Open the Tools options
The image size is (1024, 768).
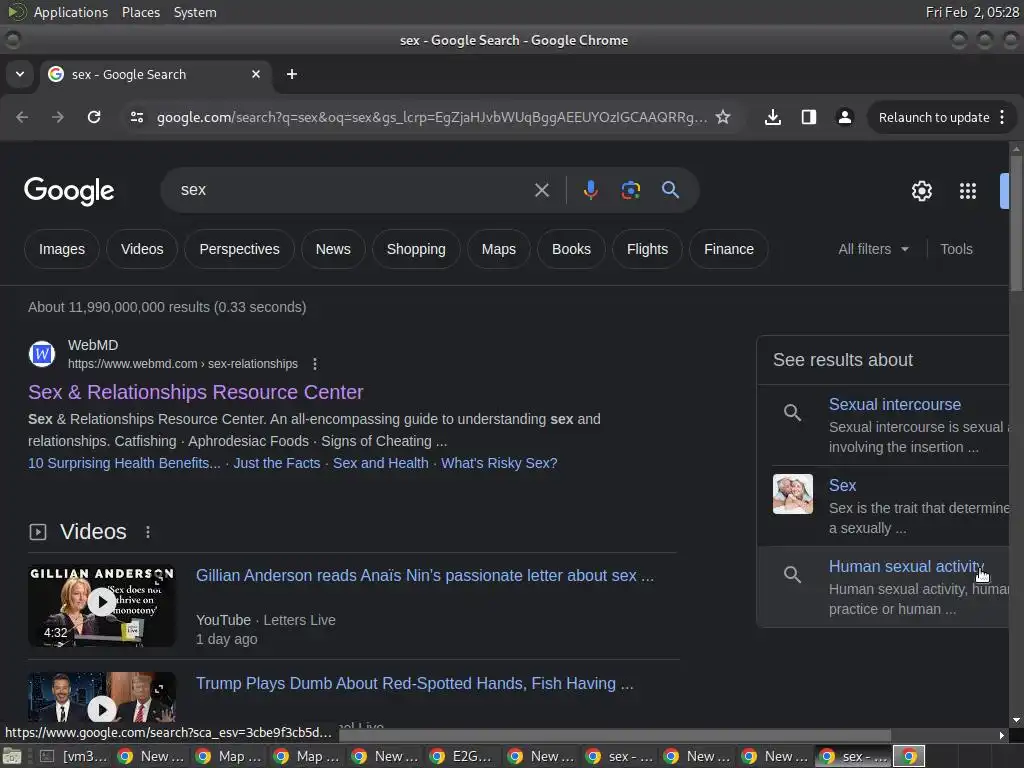pyautogui.click(x=956, y=249)
